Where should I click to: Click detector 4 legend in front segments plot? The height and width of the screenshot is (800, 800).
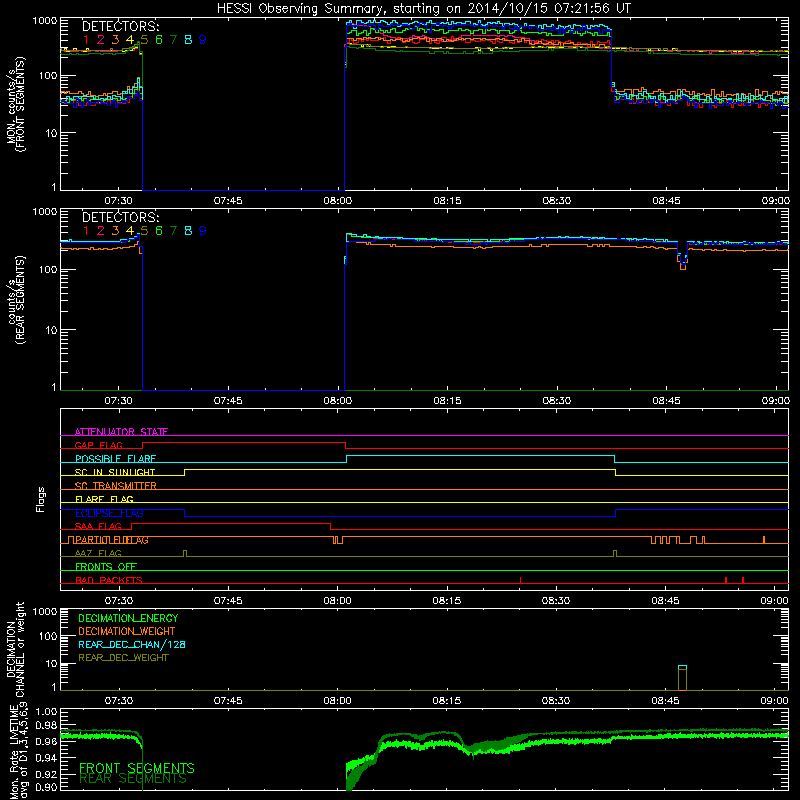130,40
